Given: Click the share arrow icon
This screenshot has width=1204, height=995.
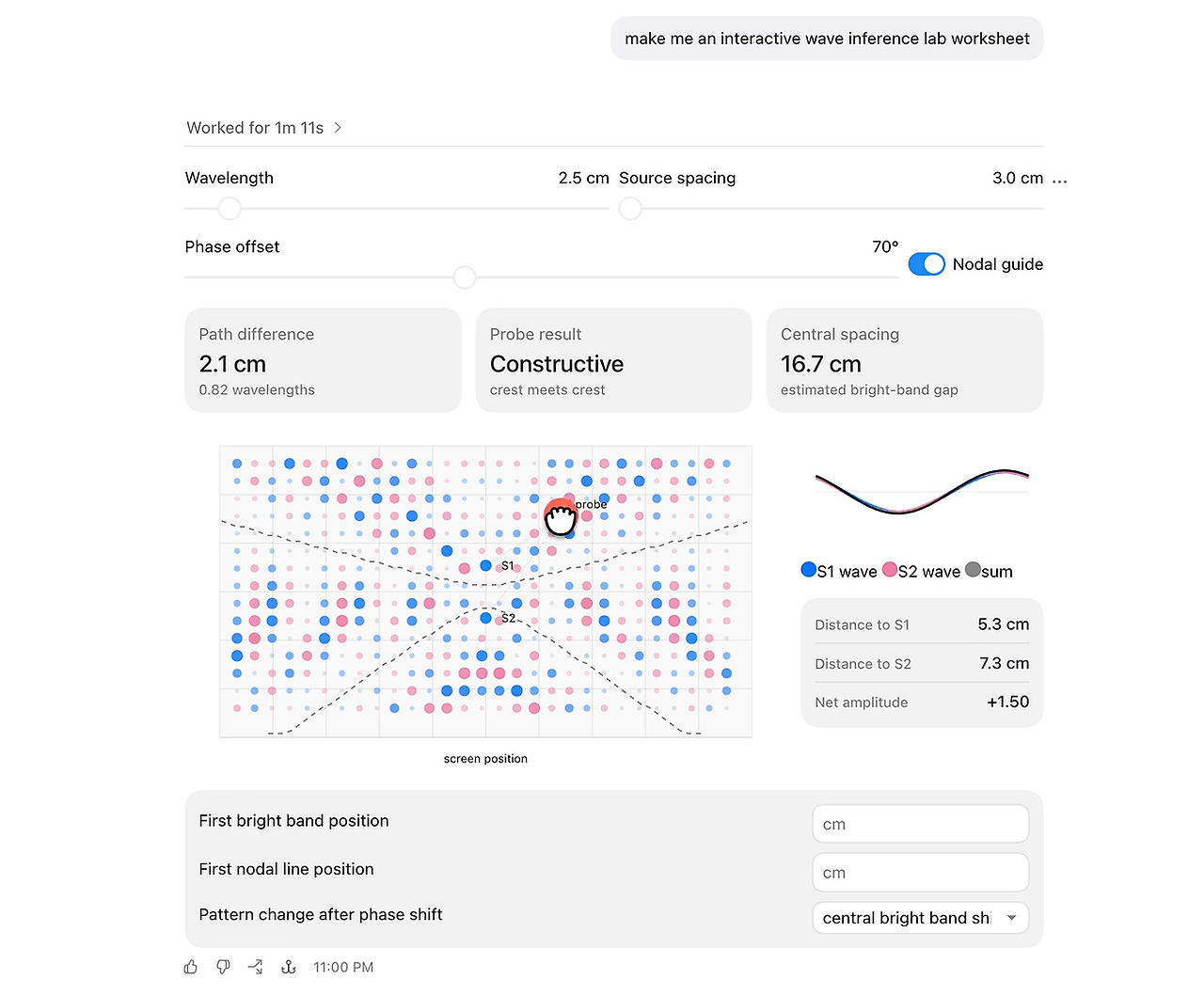Looking at the screenshot, I should point(255,967).
